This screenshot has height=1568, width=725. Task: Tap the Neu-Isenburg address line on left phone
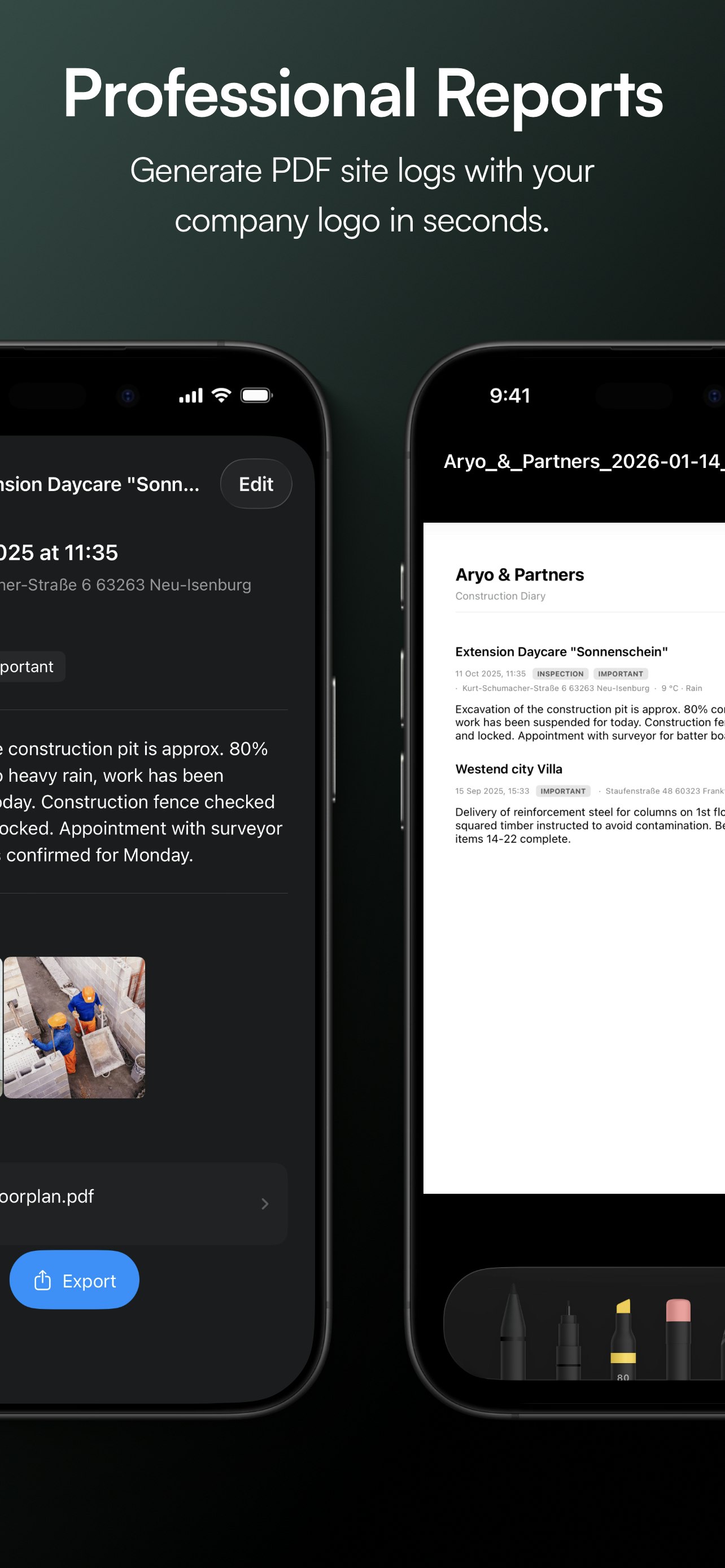click(x=125, y=585)
